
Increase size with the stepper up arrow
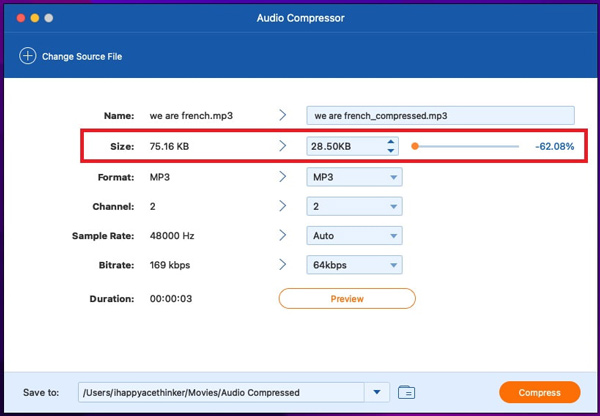click(x=391, y=142)
